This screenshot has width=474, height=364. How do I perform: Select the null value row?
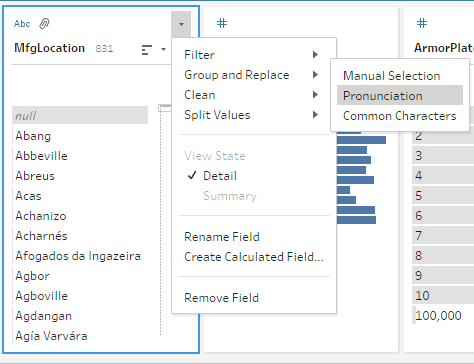click(80, 115)
